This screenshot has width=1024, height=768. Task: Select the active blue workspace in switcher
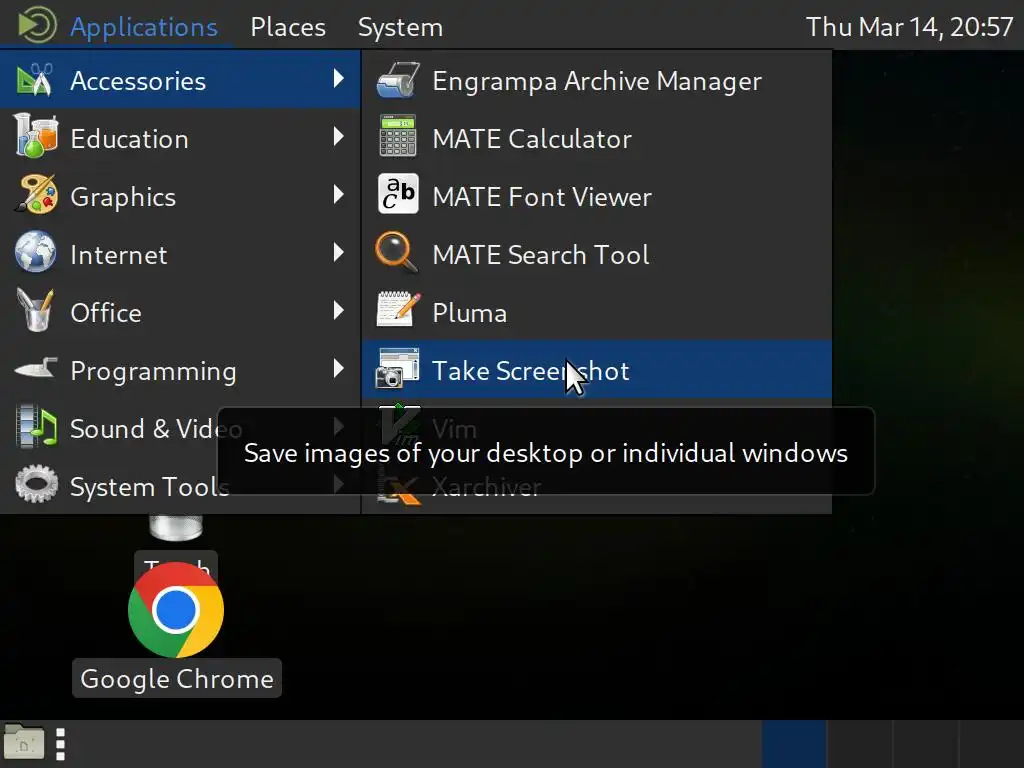point(794,744)
